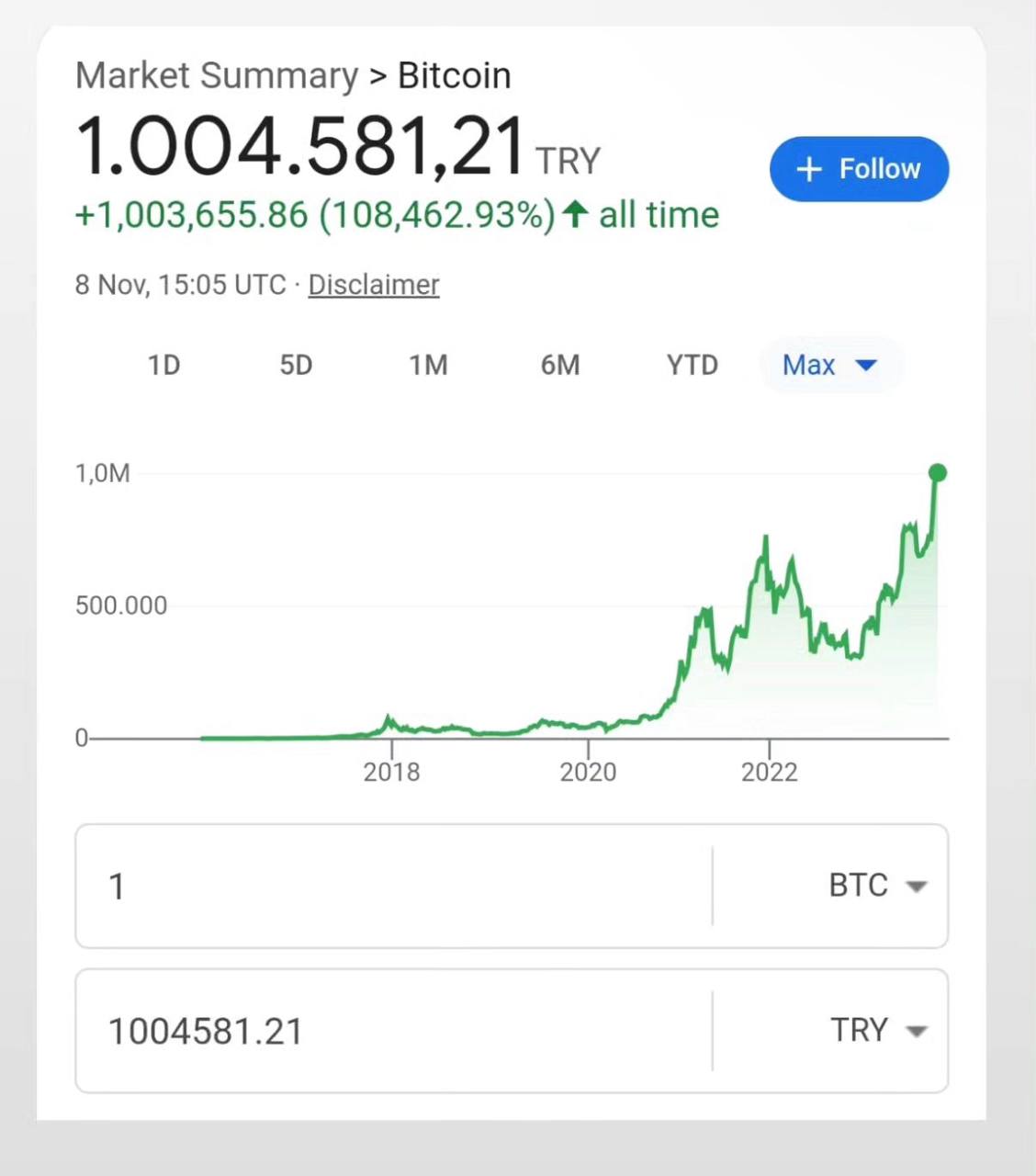Click the green endpoint dot on chart
Screen dimensions: 1036x1176
937,473
